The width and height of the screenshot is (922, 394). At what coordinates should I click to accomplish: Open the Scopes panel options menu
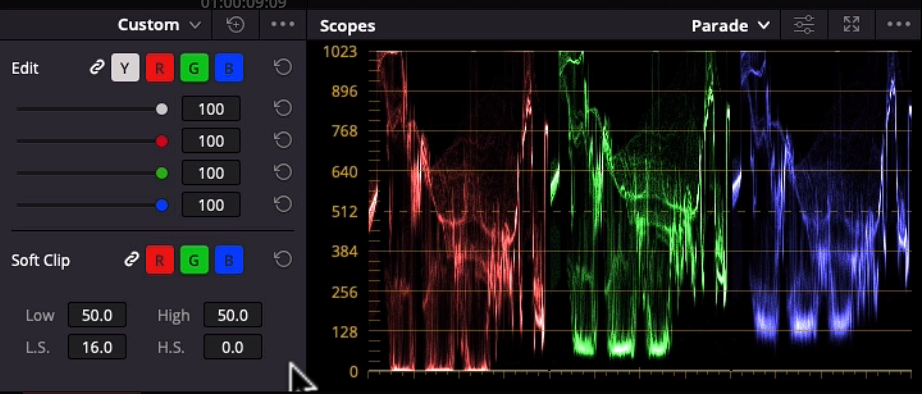898,25
